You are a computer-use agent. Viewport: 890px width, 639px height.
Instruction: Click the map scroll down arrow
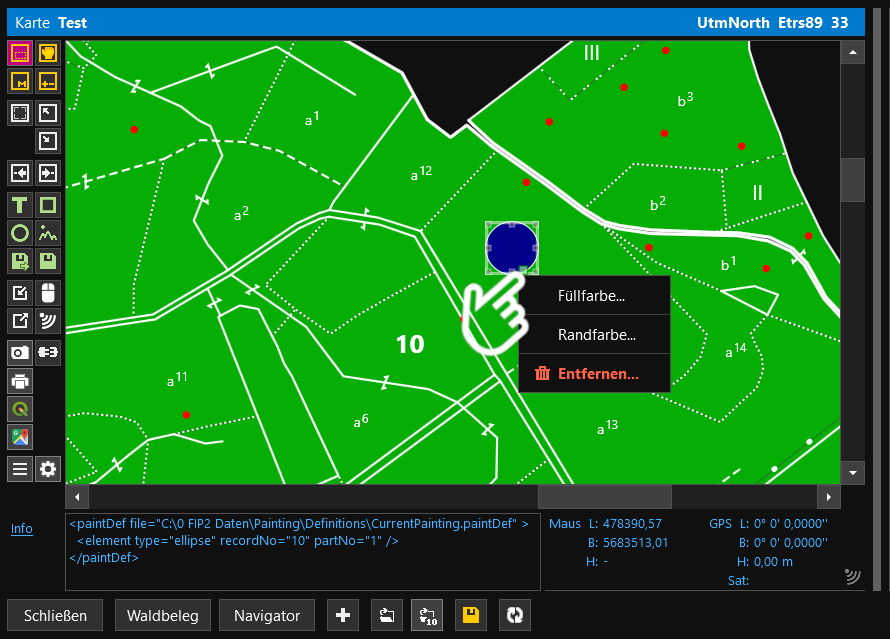click(x=852, y=471)
